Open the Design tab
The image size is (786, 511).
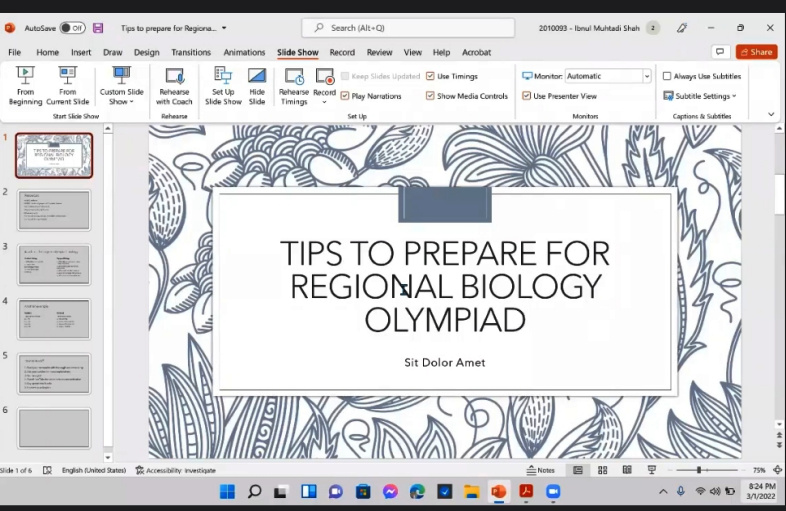146,52
